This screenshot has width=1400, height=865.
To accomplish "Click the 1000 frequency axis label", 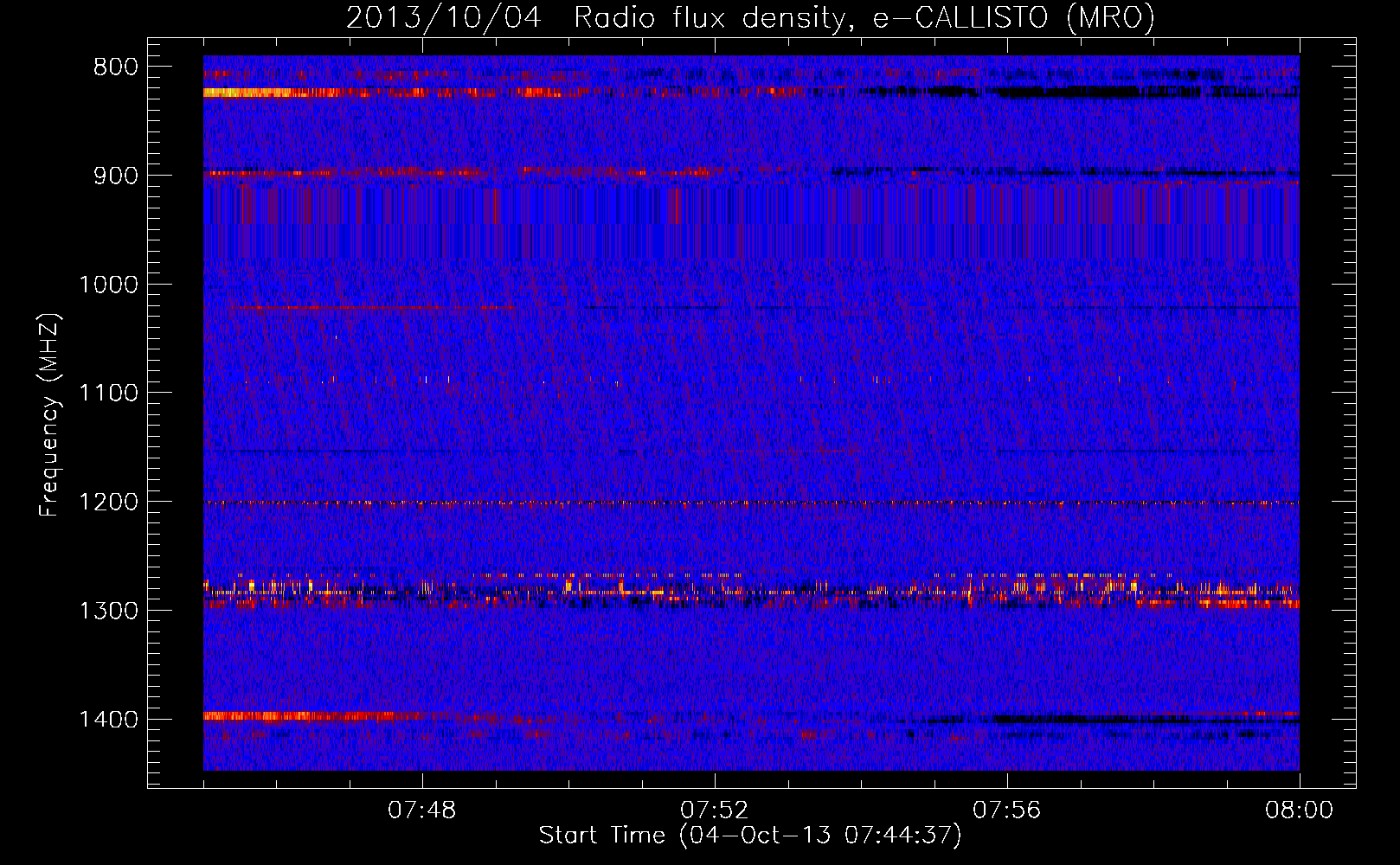I will click(x=108, y=285).
